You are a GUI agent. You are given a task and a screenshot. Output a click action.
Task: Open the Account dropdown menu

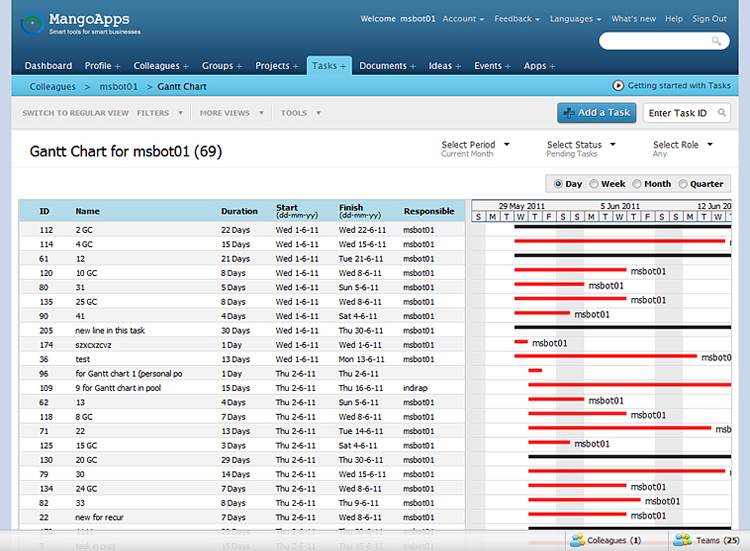click(463, 19)
